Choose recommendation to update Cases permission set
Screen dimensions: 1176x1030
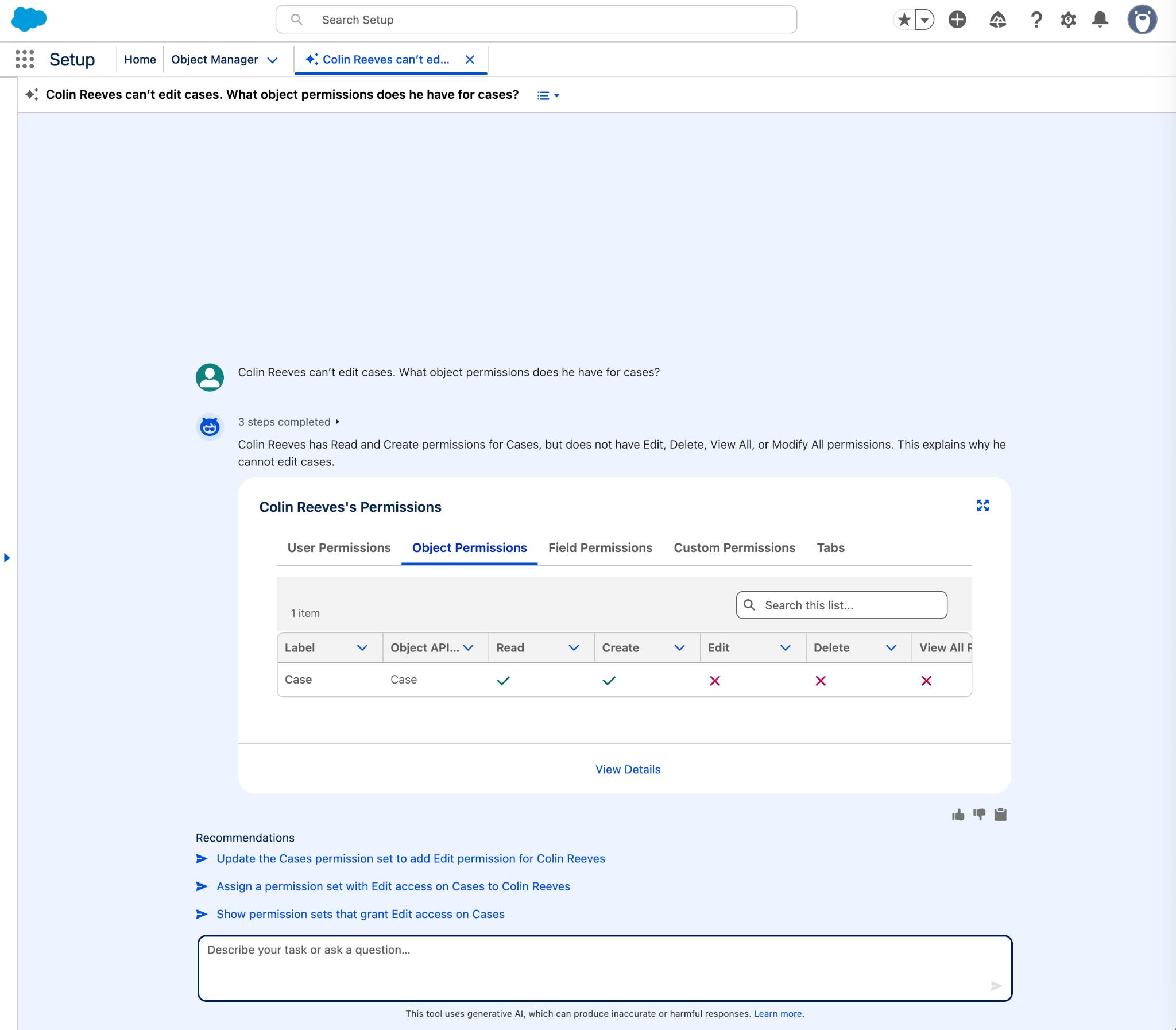pos(411,859)
